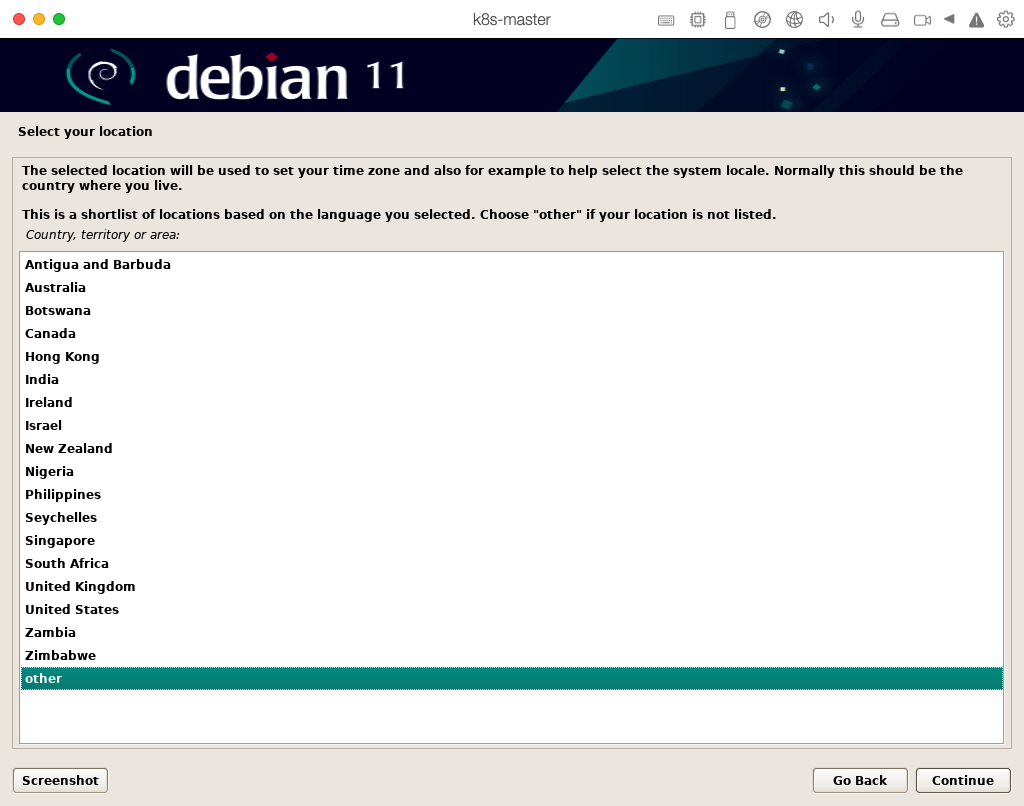Choose United Kingdom as location

511,587
